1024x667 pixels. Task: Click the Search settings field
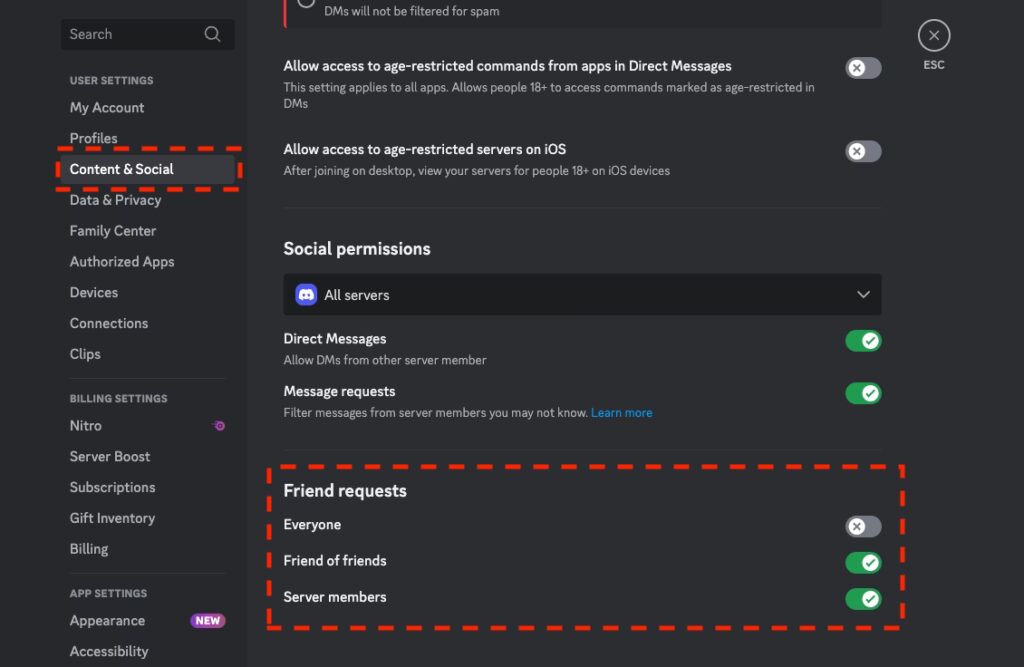pos(130,34)
